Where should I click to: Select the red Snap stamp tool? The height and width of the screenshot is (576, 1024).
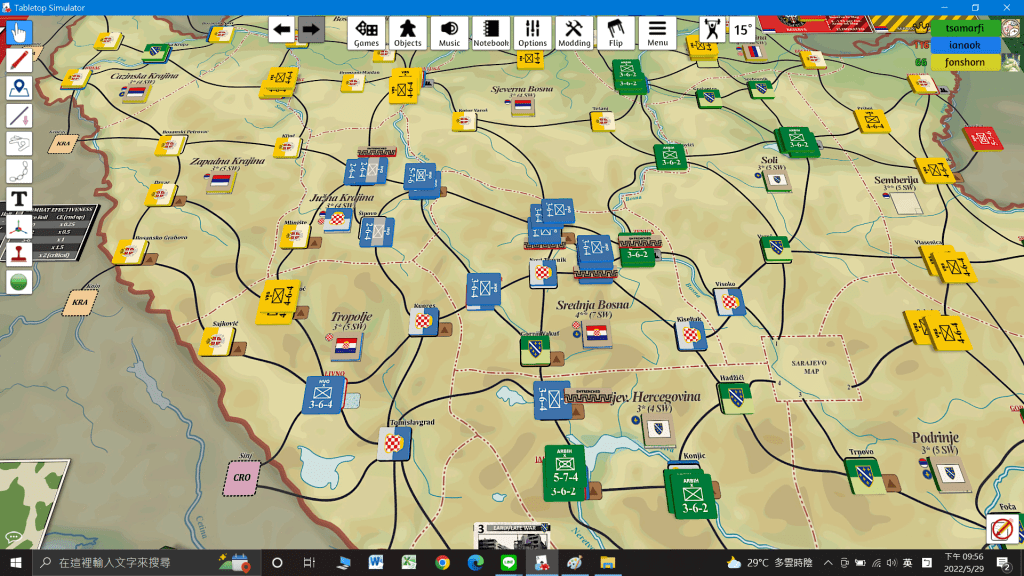pyautogui.click(x=19, y=254)
